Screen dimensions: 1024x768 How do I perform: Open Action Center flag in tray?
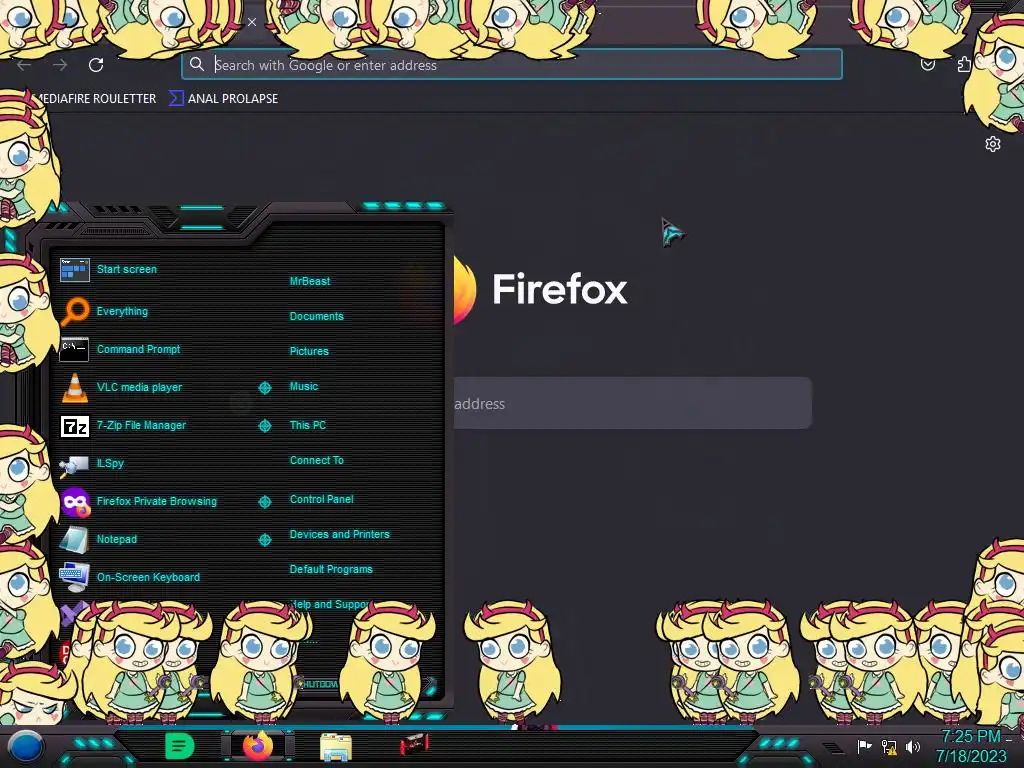[x=864, y=746]
